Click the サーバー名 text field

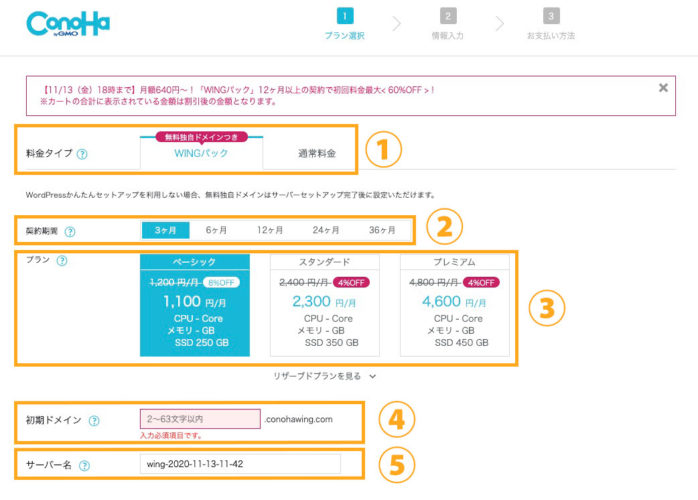(x=240, y=464)
